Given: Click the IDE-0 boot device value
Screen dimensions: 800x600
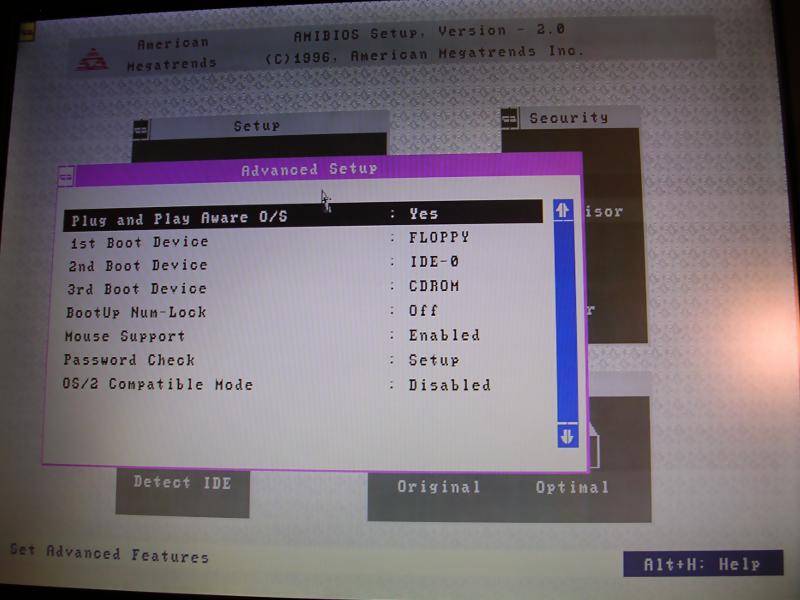Looking at the screenshot, I should point(434,262).
